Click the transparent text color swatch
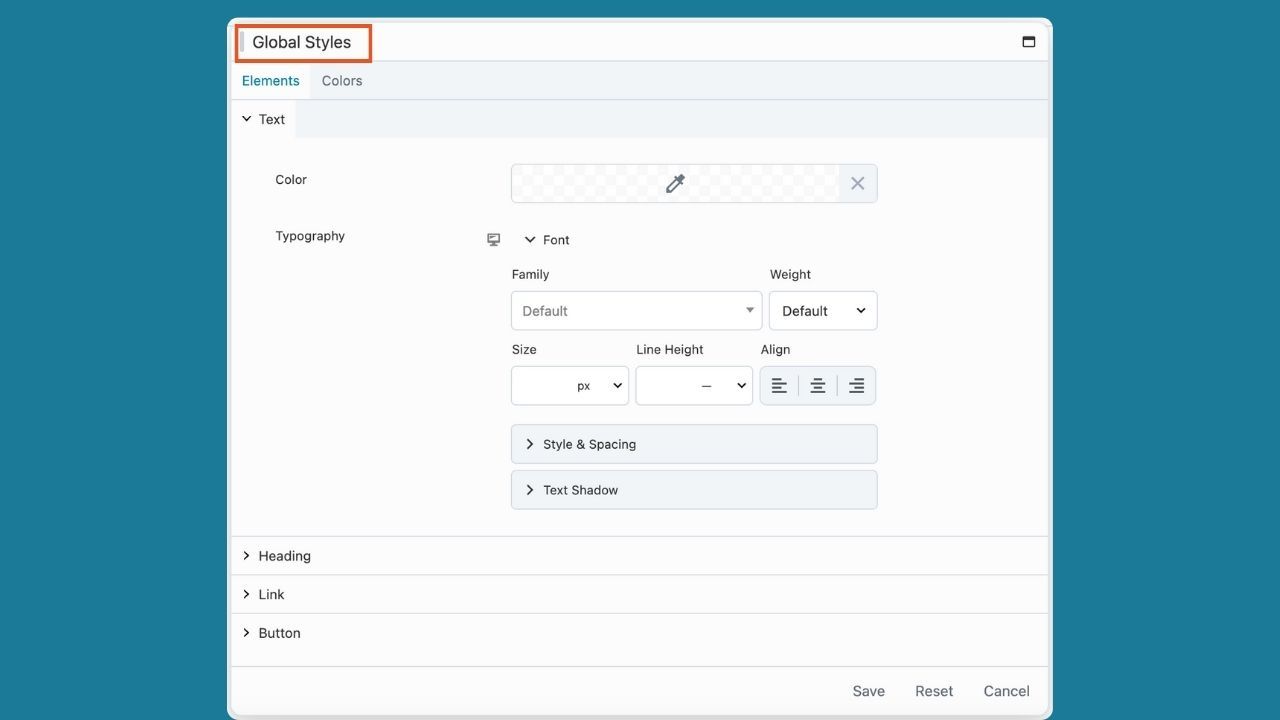The height and width of the screenshot is (720, 1280). coord(590,184)
